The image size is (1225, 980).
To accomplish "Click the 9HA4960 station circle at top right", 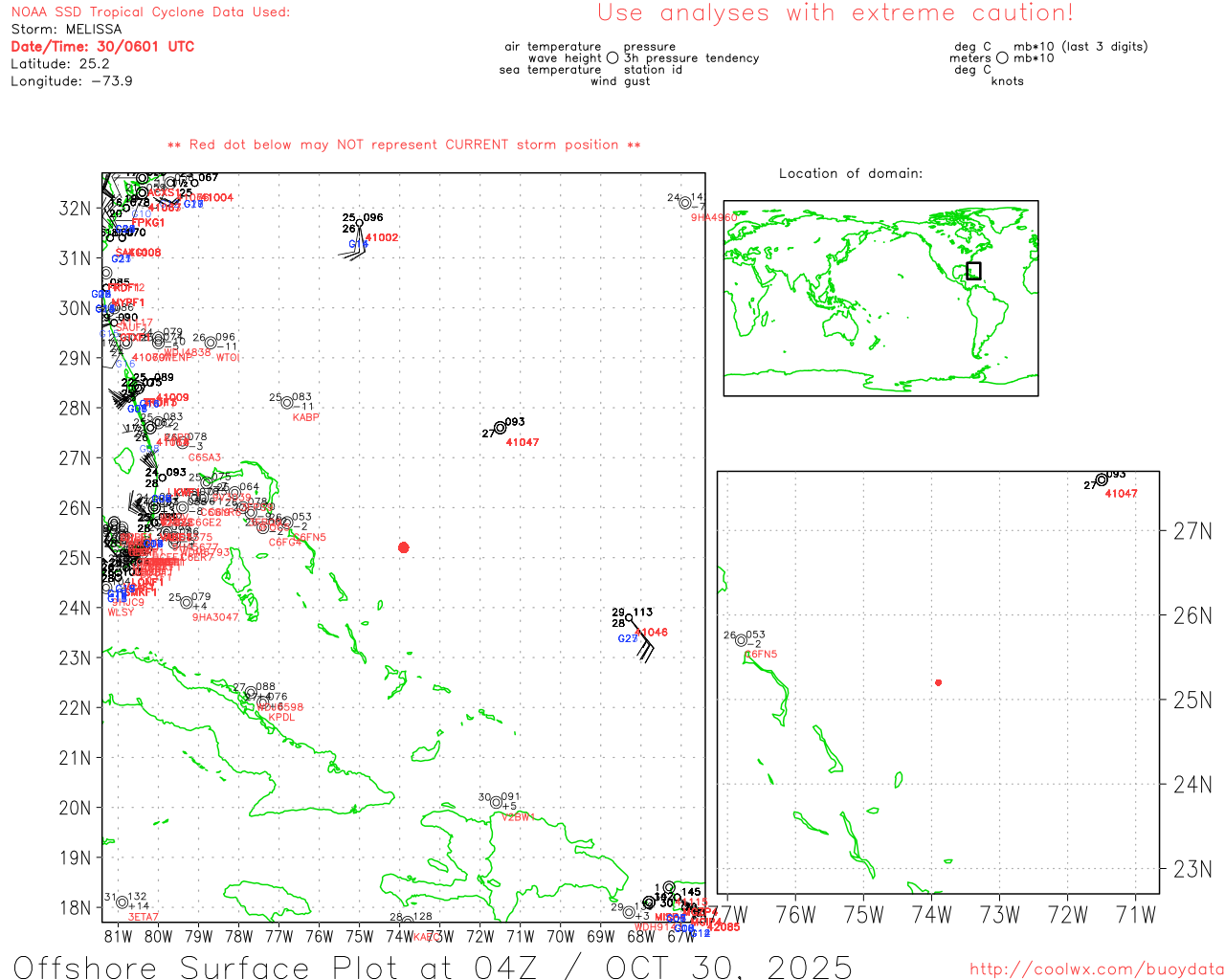I will [685, 203].
